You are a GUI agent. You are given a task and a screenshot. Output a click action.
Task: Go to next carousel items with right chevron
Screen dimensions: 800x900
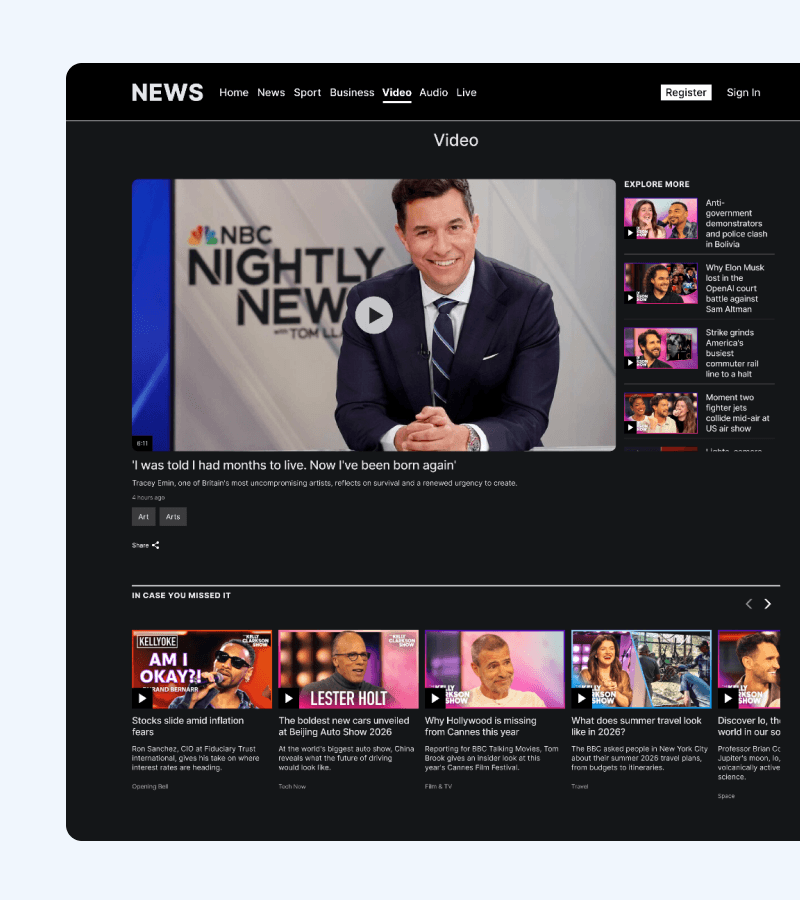click(767, 604)
